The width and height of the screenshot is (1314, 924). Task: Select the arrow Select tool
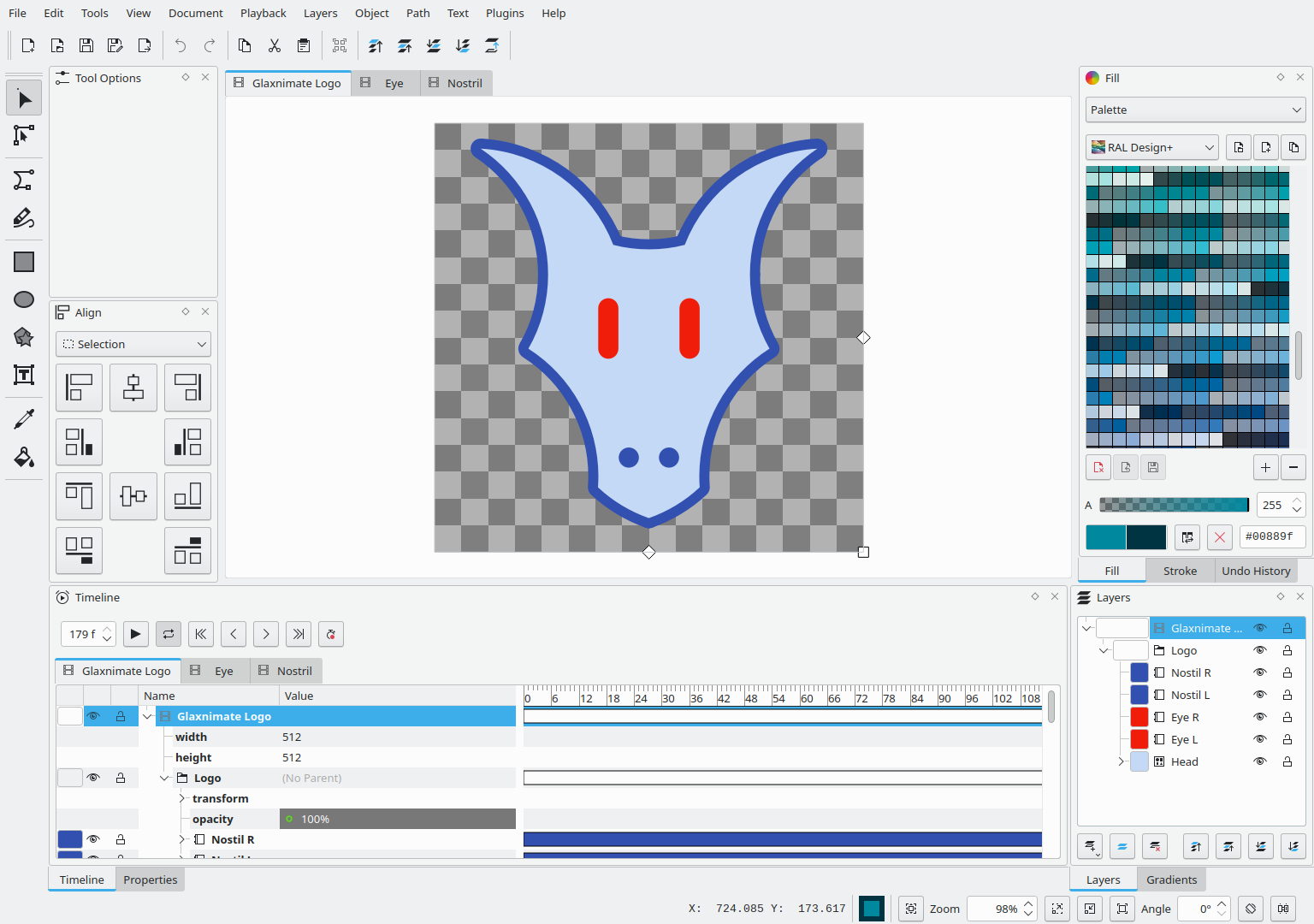coord(24,98)
